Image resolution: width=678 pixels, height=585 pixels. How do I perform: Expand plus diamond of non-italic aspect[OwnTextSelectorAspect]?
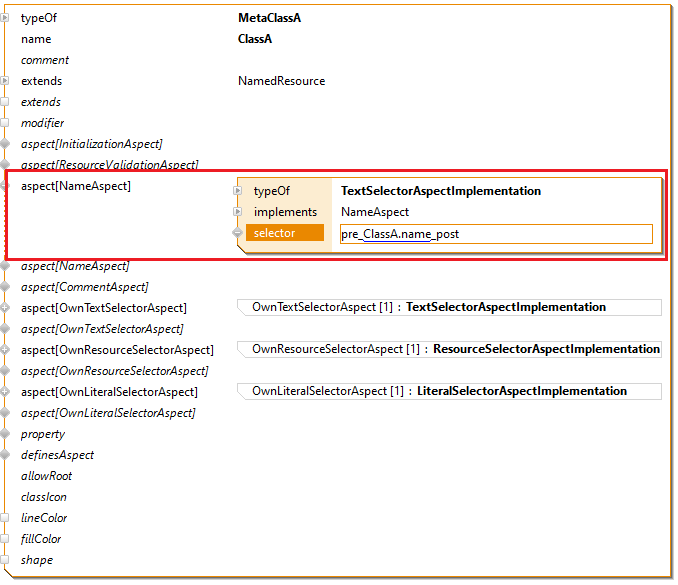tap(5, 308)
